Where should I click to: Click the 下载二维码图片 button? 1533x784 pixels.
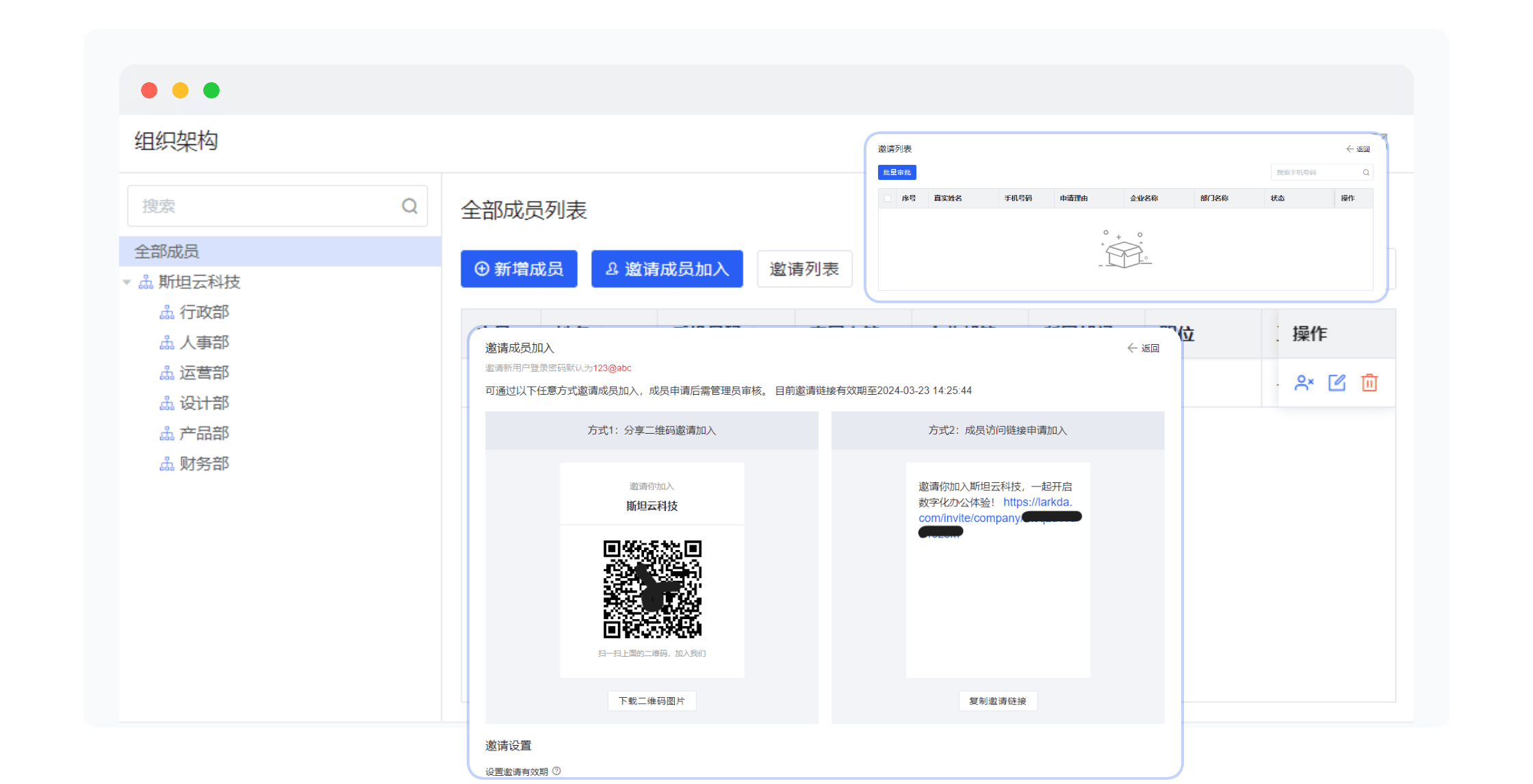[652, 701]
